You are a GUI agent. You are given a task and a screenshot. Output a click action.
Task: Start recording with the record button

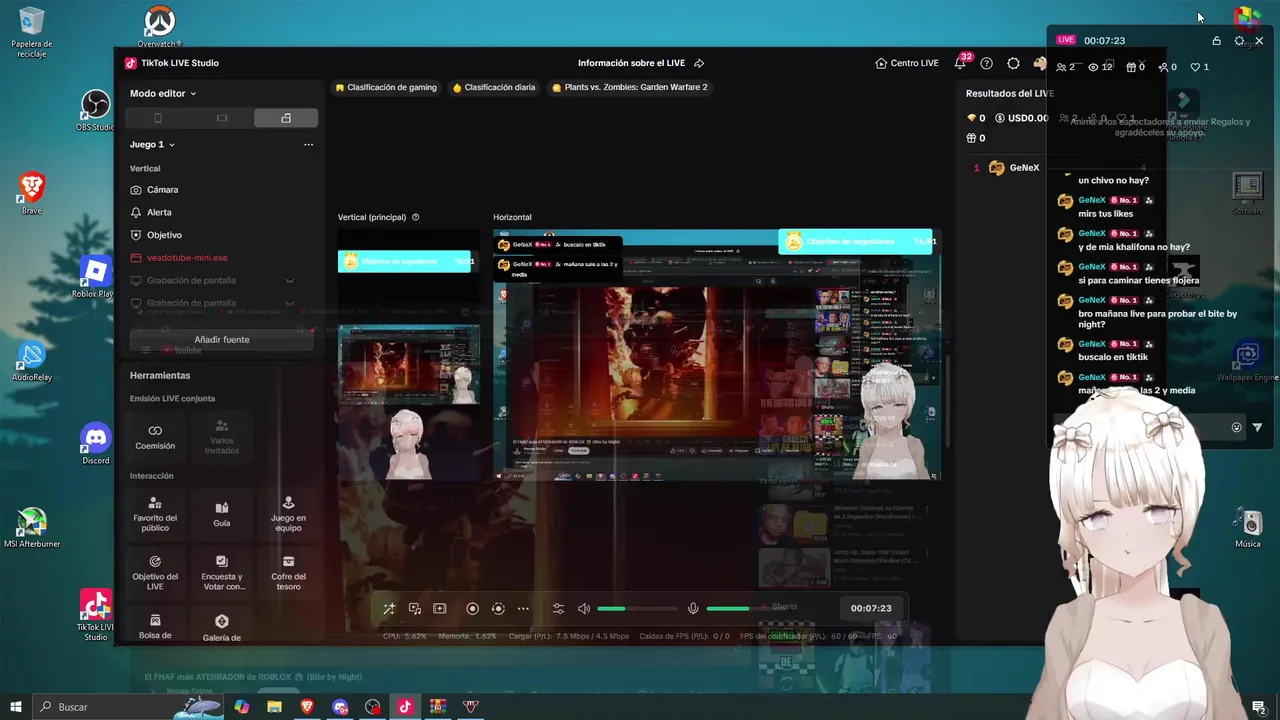tap(472, 608)
